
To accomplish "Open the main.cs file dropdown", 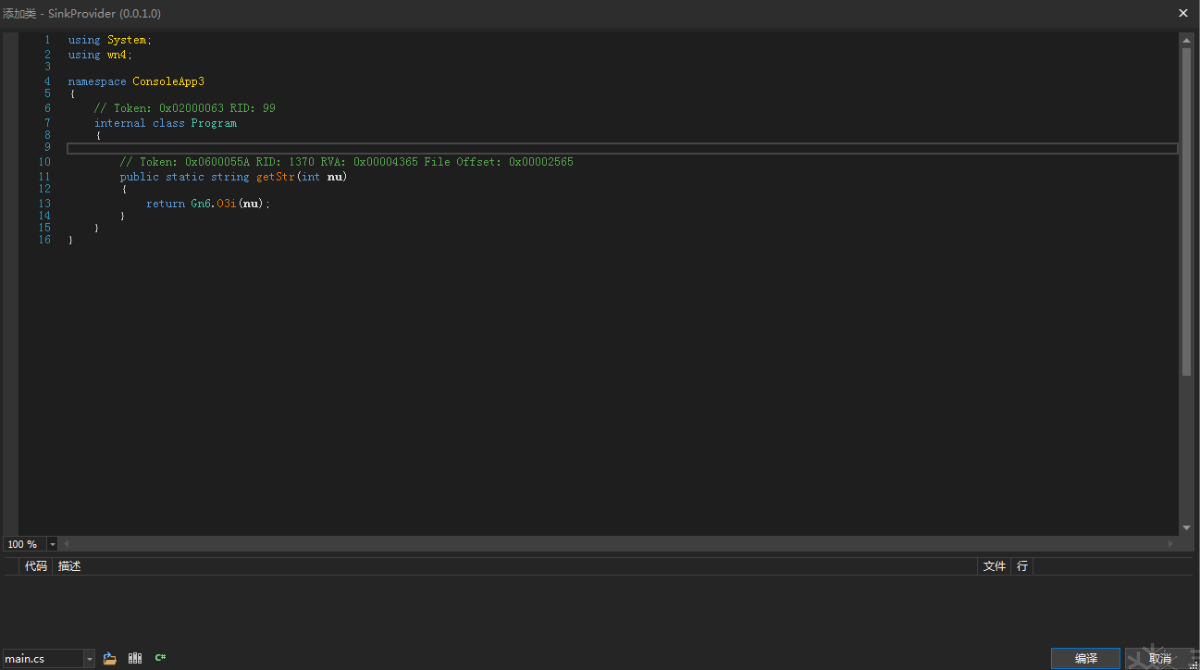I will 90,659.
